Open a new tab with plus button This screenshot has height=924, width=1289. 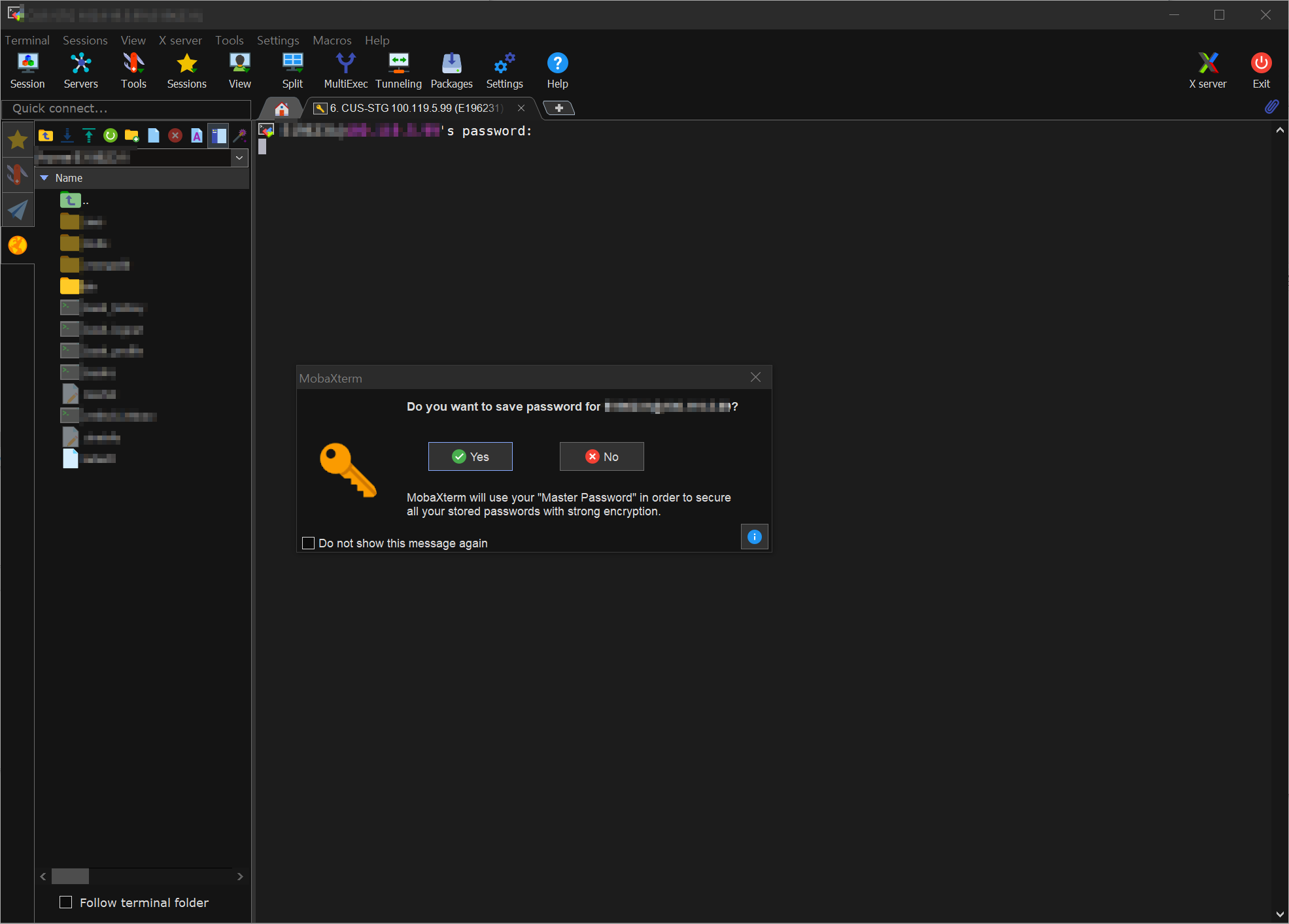coord(559,108)
